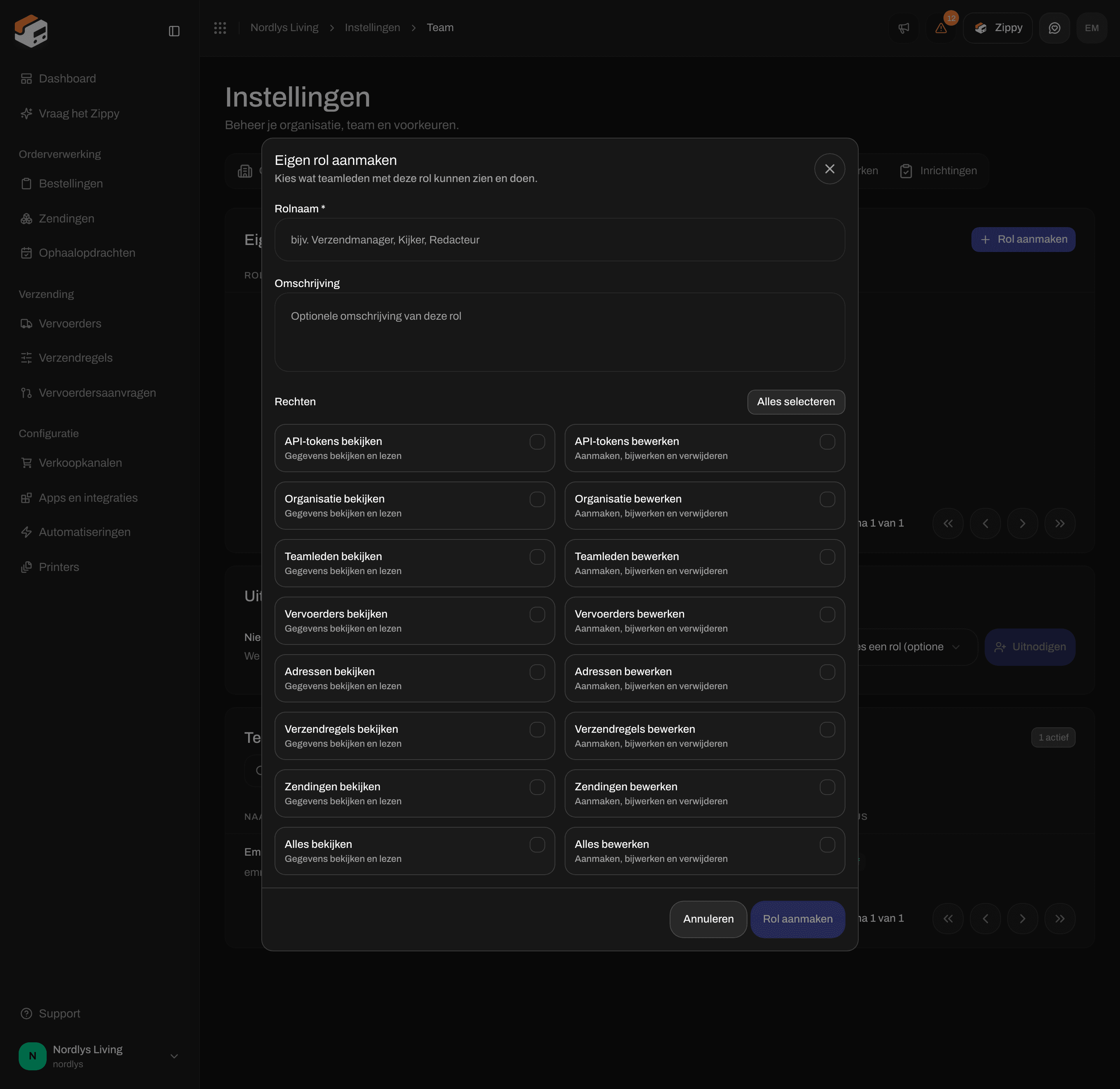The height and width of the screenshot is (1089, 1120).
Task: Enable Zendingen bekijken permission
Action: coord(537,787)
